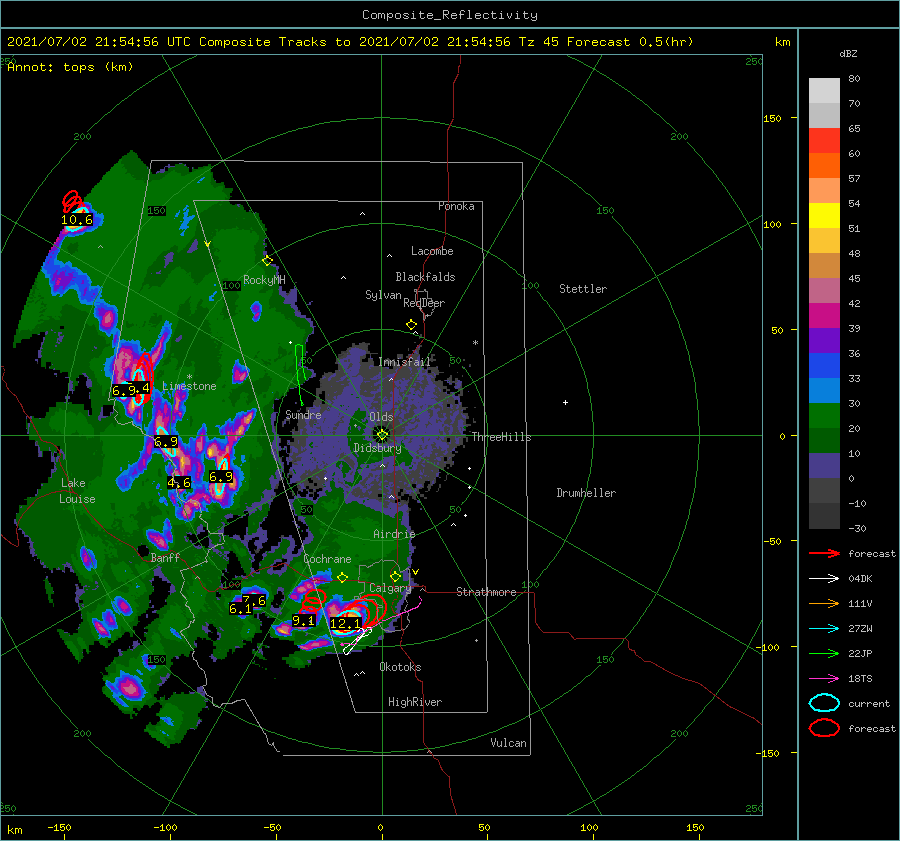This screenshot has width=900, height=841.
Task: Click the red forecast arrow legend icon
Action: click(x=824, y=553)
